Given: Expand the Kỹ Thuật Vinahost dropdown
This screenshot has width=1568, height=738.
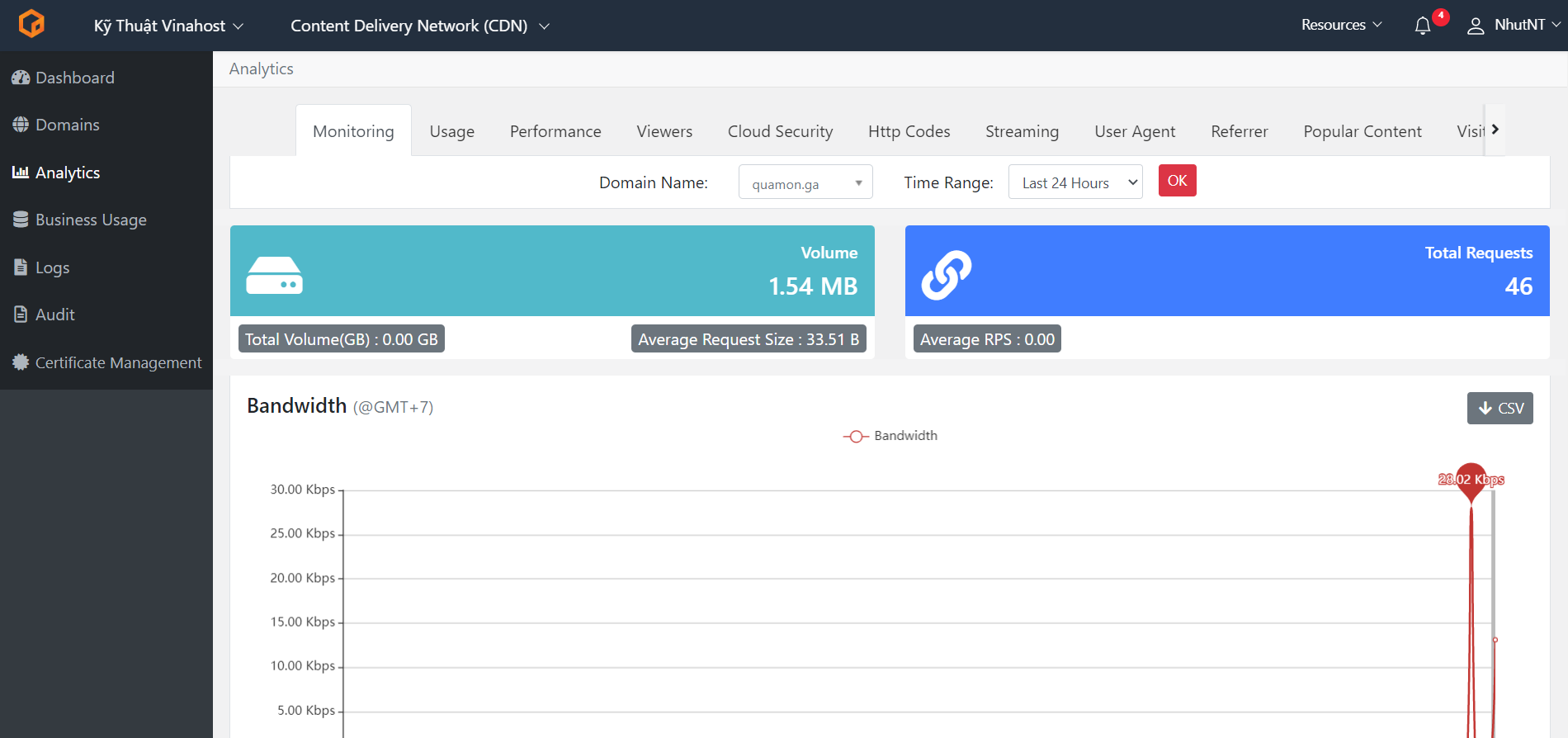Looking at the screenshot, I should pyautogui.click(x=168, y=26).
